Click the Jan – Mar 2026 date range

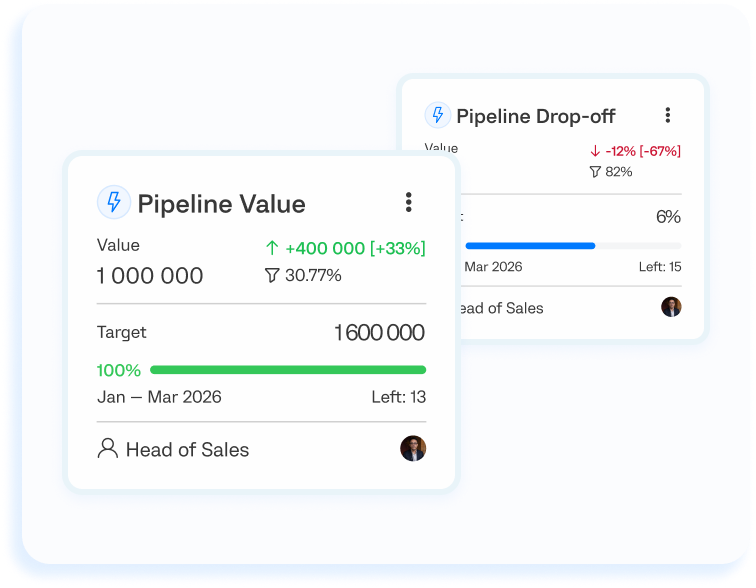159,397
